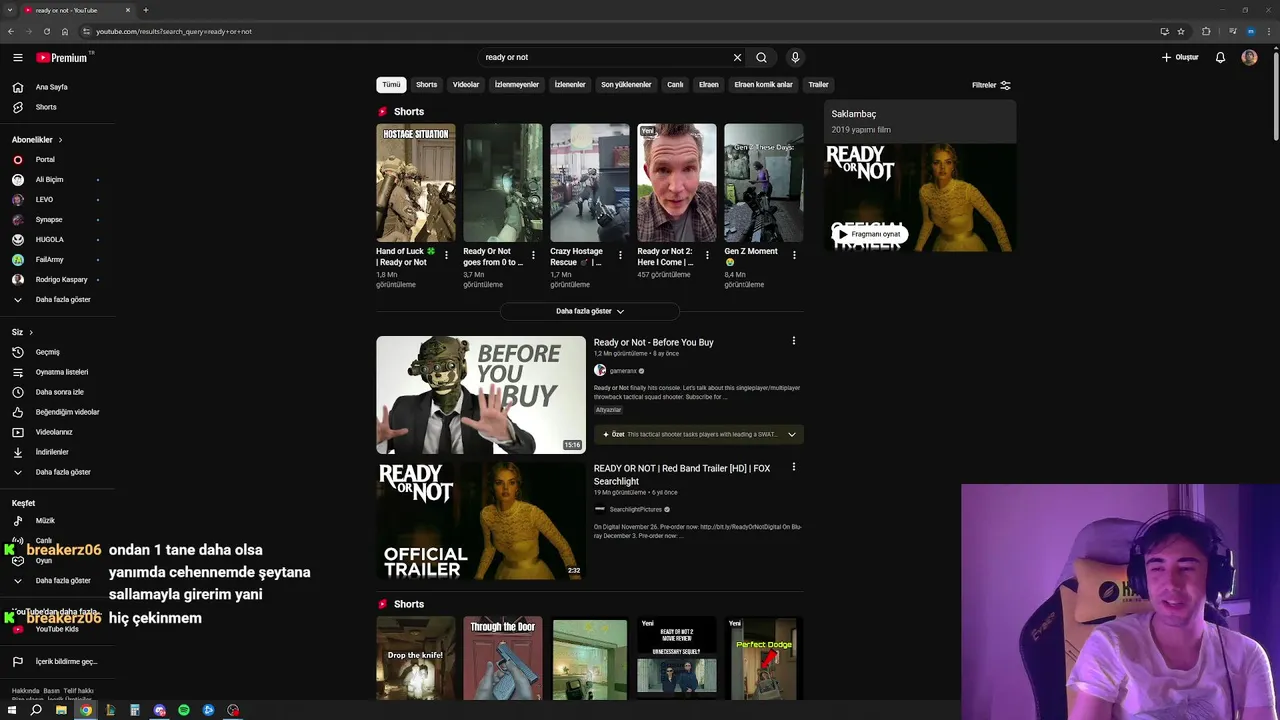
Task: Select the Shorts filter chip
Action: click(427, 85)
